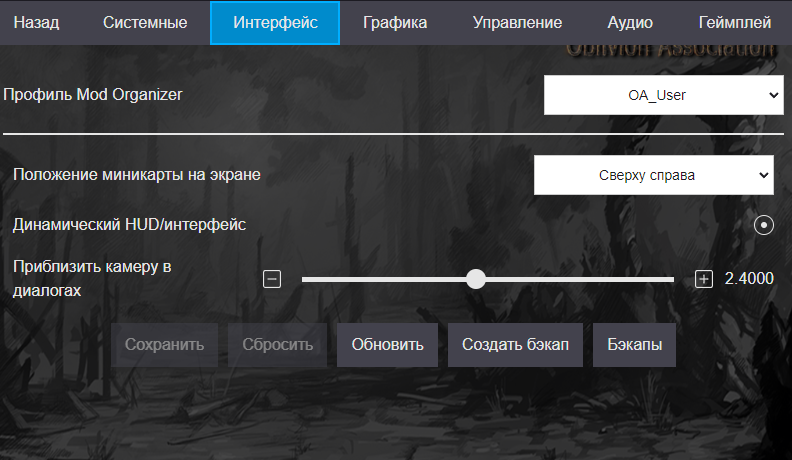Viewport: 792px width, 460px height.
Task: Decrease dialog camera zoom with minus icon
Action: [272, 279]
